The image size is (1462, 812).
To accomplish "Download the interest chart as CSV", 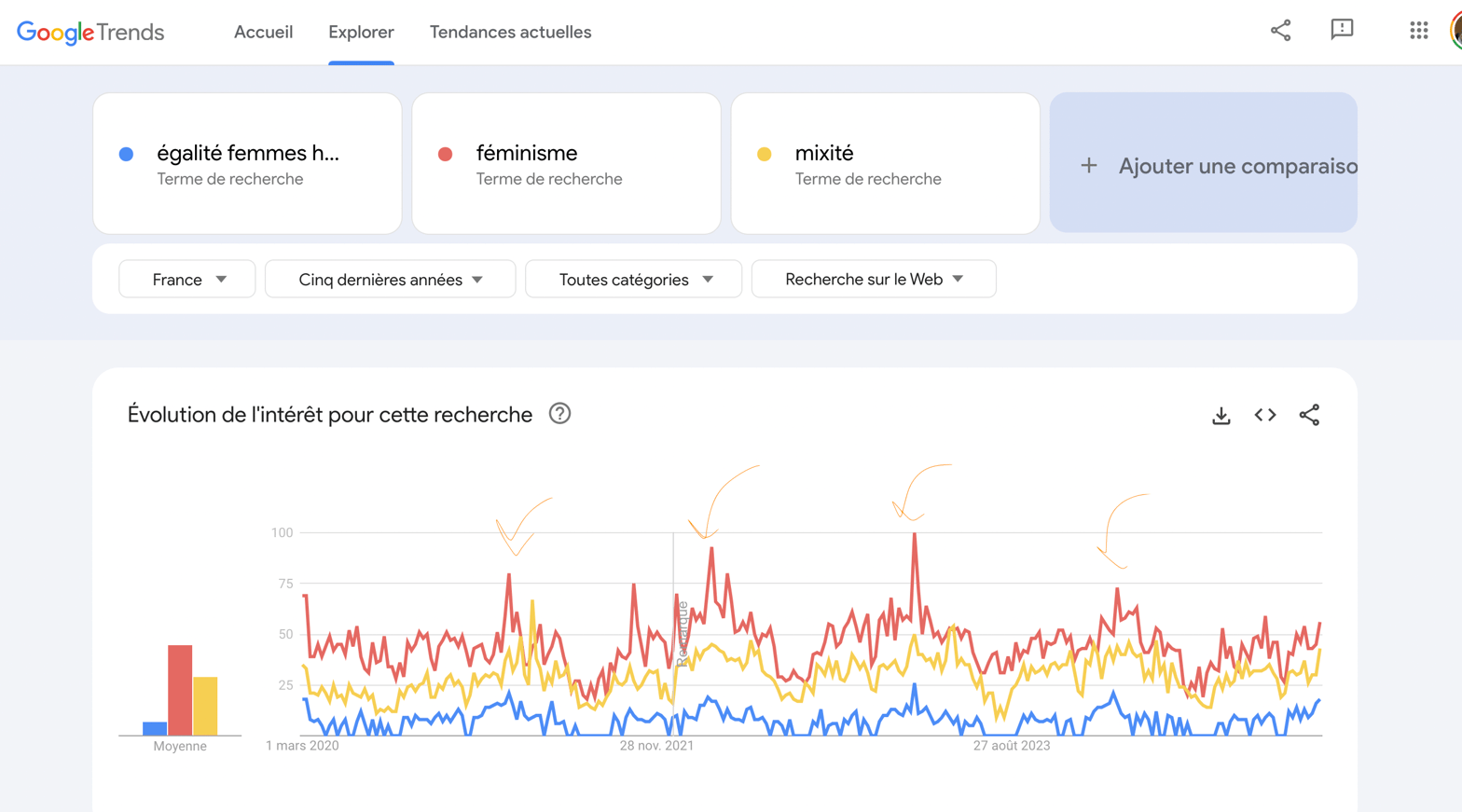I will (x=1221, y=416).
